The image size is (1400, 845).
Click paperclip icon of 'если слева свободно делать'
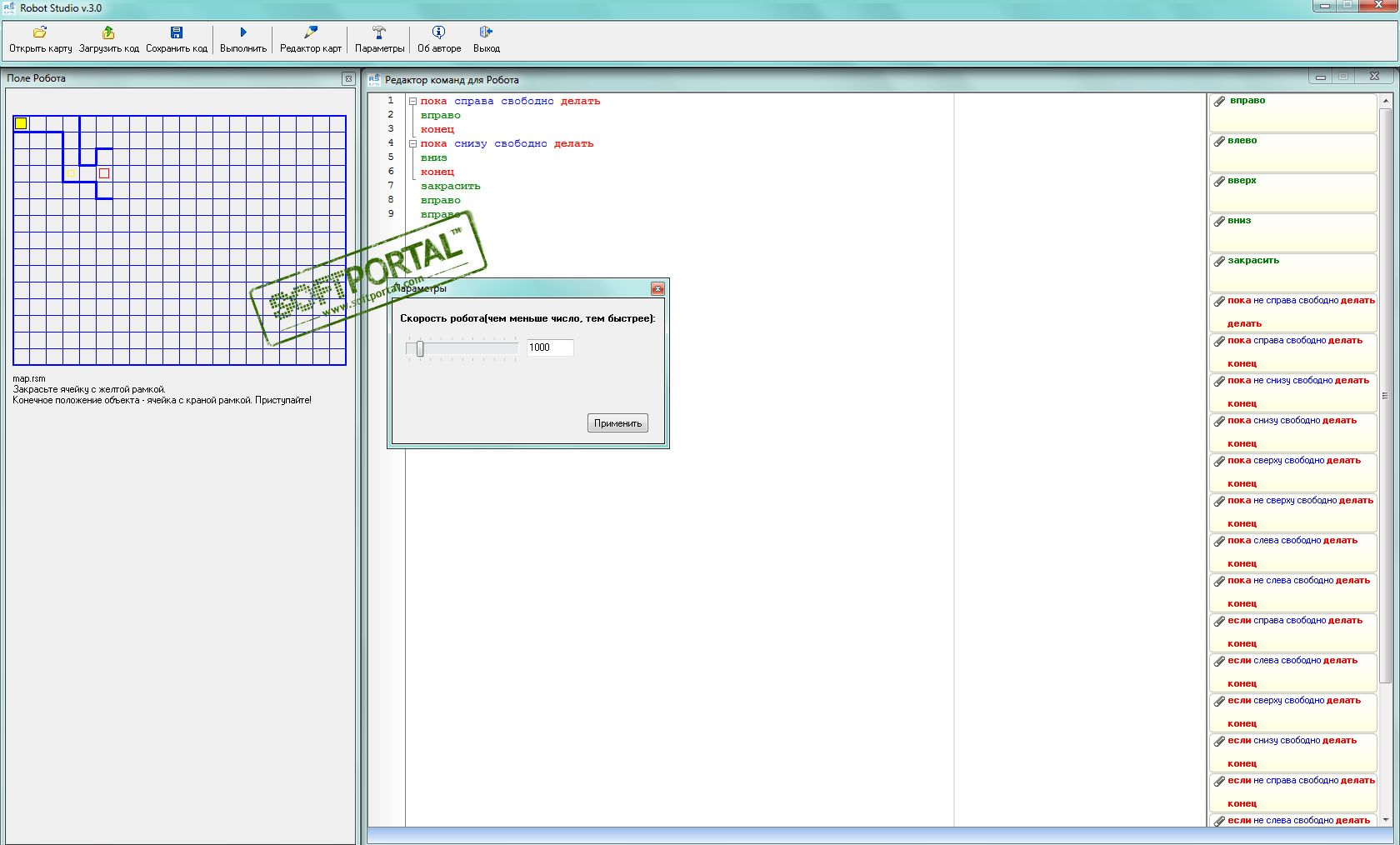pyautogui.click(x=1219, y=662)
